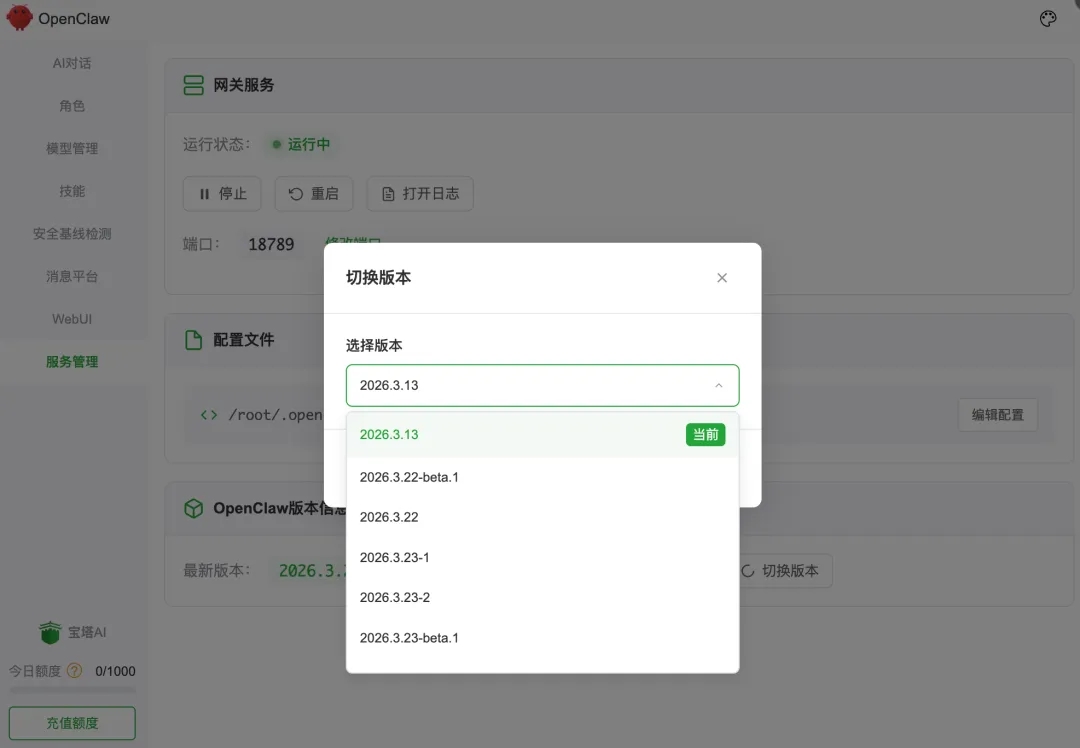Switch to the 消息平台 section
Viewport: 1080px width, 748px height.
(x=72, y=276)
